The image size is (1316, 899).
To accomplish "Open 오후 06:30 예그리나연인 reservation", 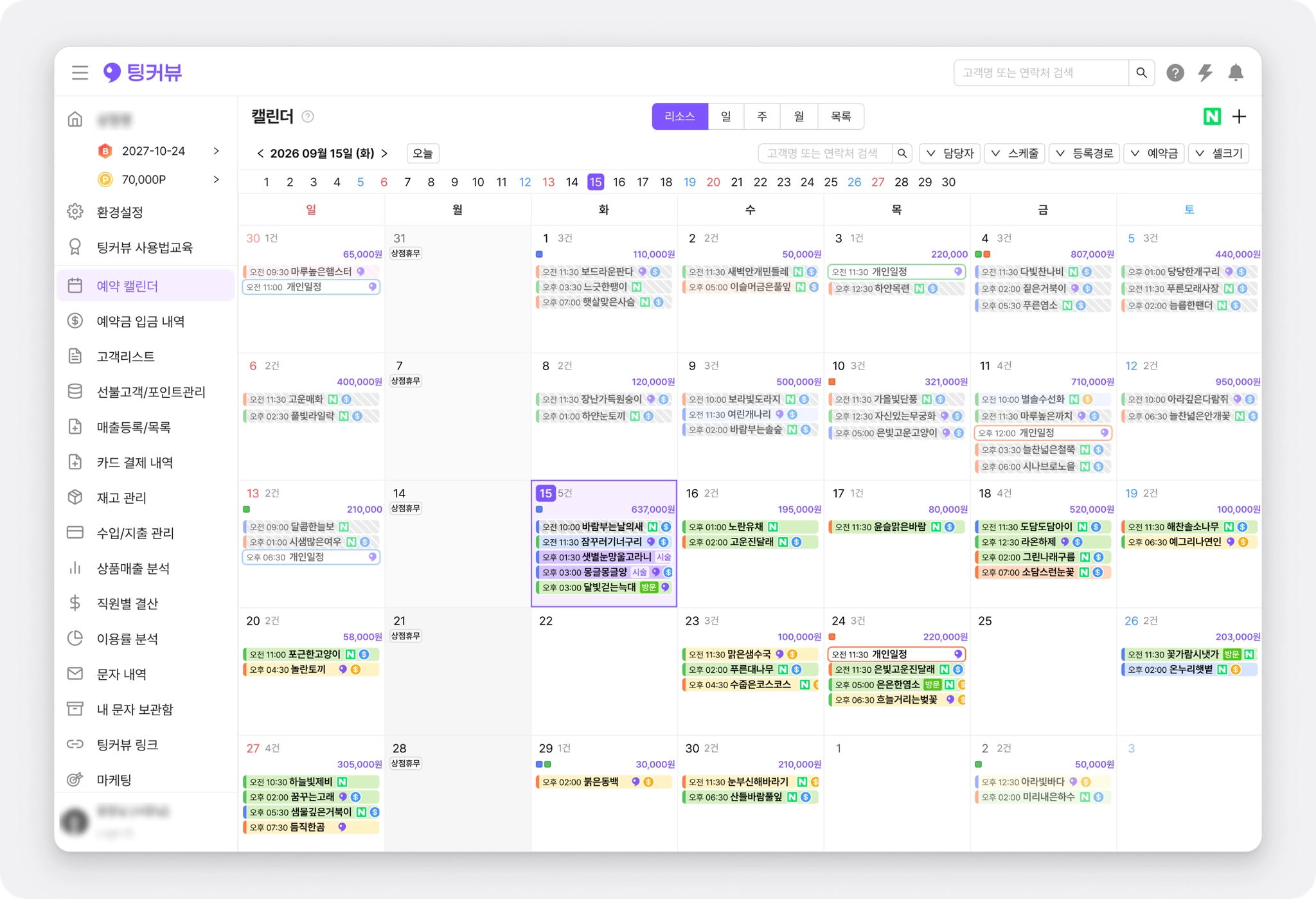I will click(1189, 542).
